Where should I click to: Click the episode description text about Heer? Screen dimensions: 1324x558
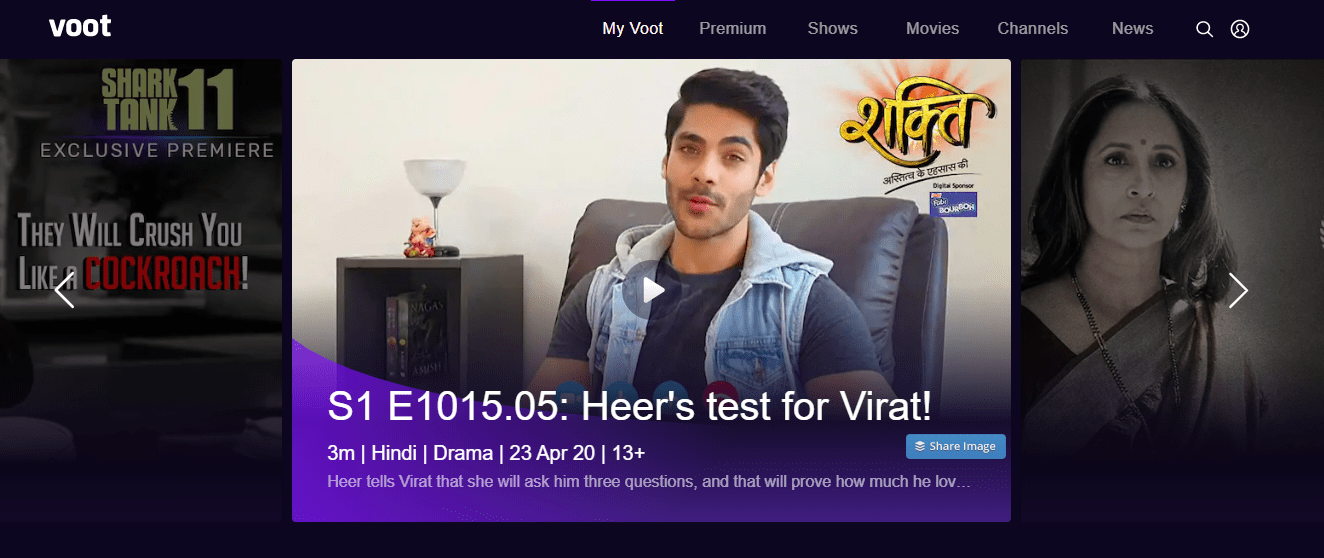[650, 482]
